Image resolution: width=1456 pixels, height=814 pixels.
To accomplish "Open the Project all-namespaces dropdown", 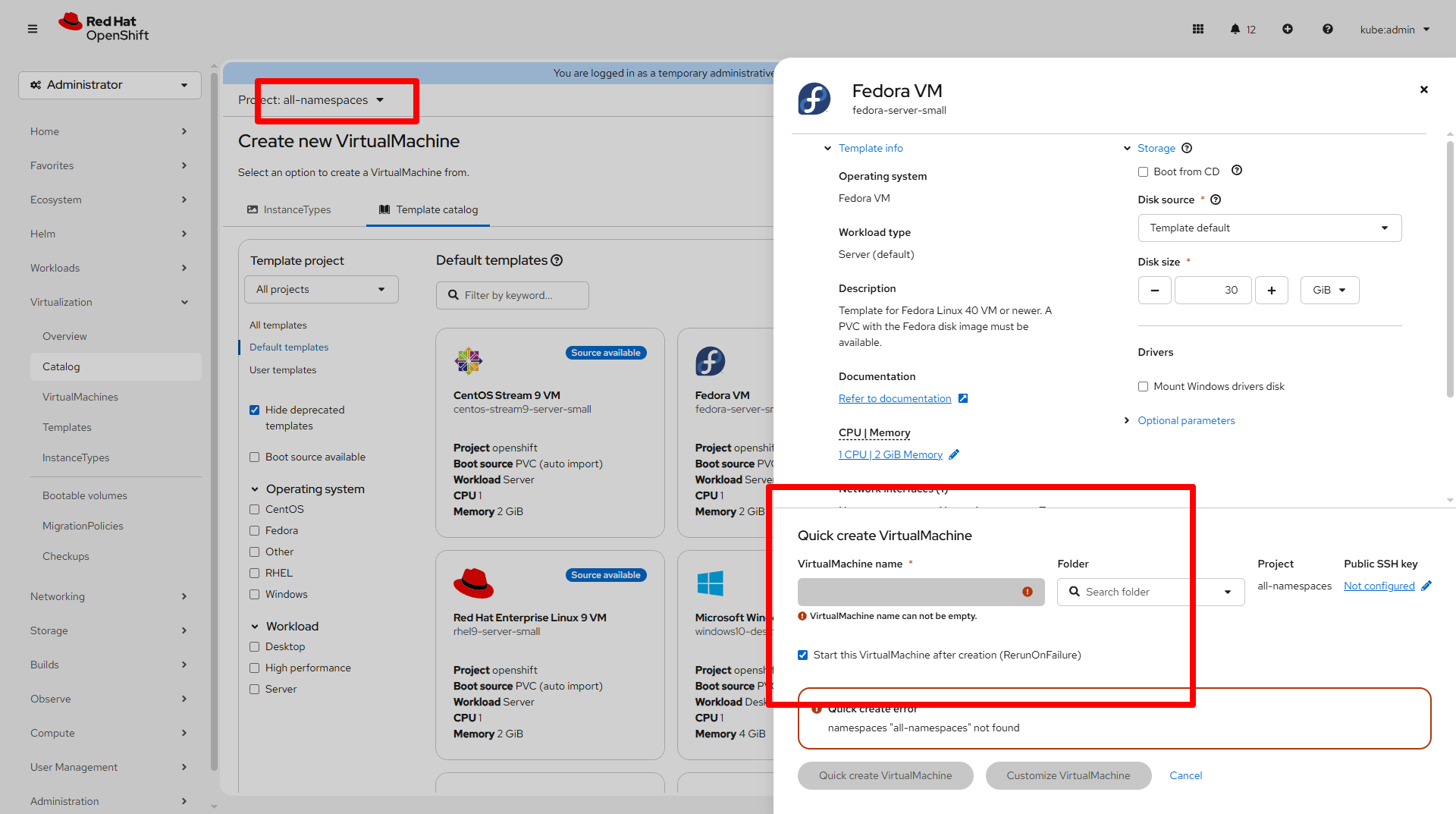I will tap(312, 100).
